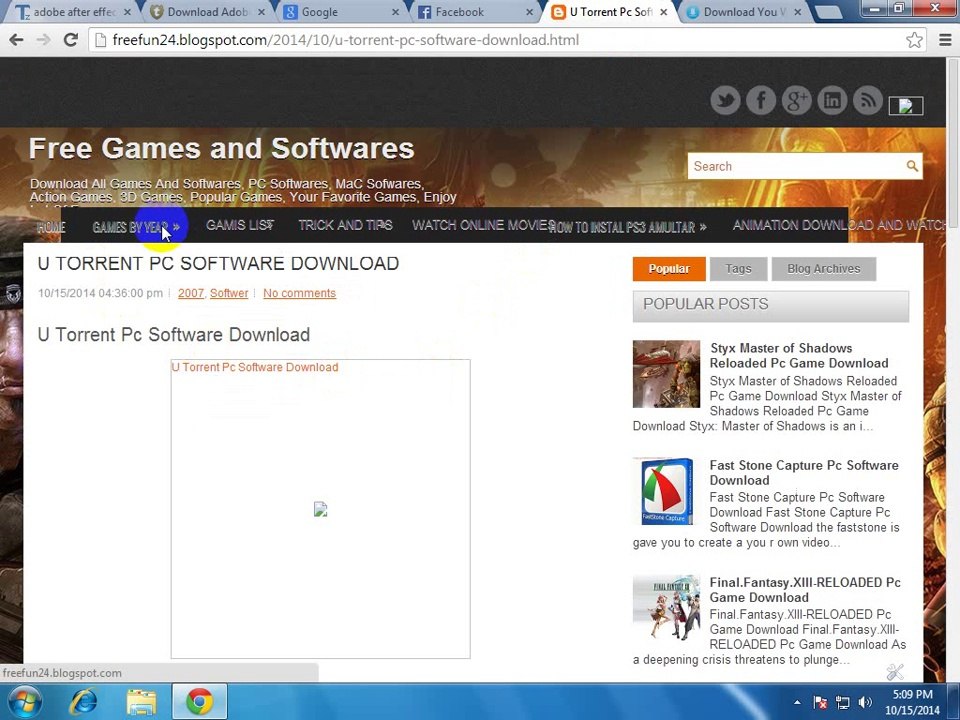Click the Free Games and Softwares title
Image resolution: width=960 pixels, height=720 pixels.
point(222,148)
